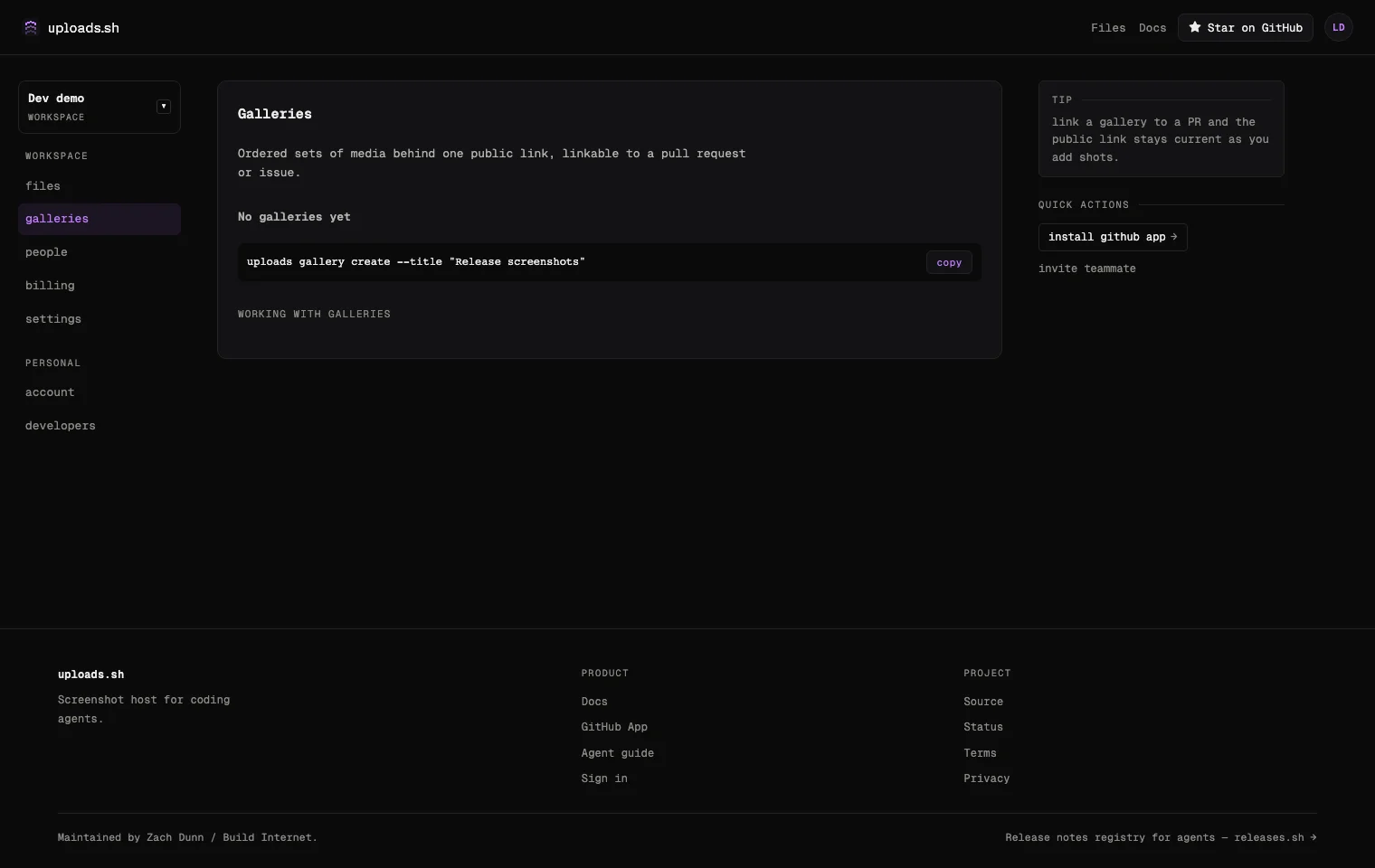Open footer Status link

[983, 727]
